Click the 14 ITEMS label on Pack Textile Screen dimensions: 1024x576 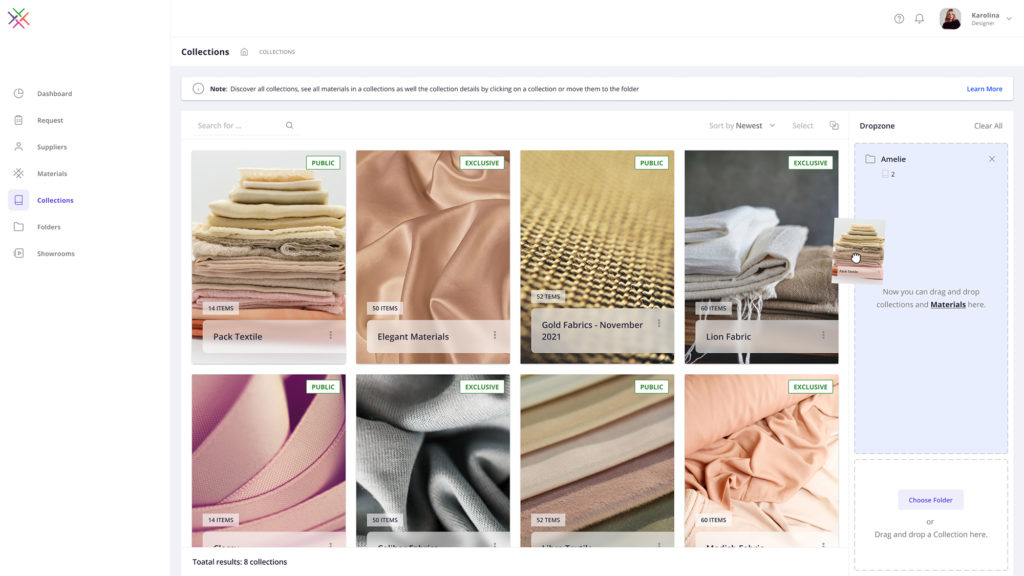pos(221,308)
